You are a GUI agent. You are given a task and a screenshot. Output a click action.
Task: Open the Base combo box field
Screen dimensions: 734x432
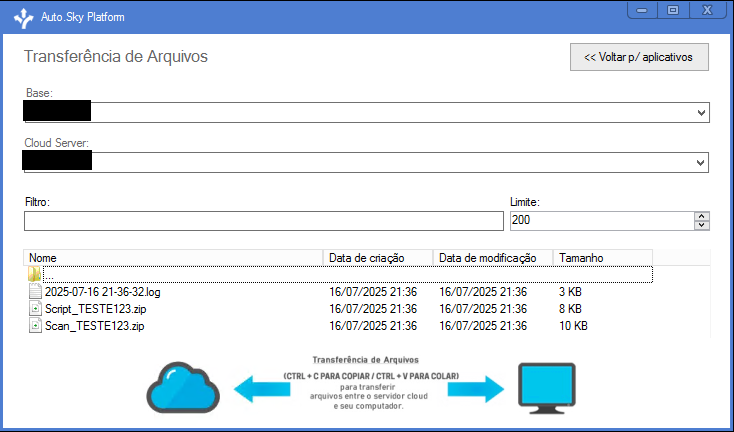point(367,113)
